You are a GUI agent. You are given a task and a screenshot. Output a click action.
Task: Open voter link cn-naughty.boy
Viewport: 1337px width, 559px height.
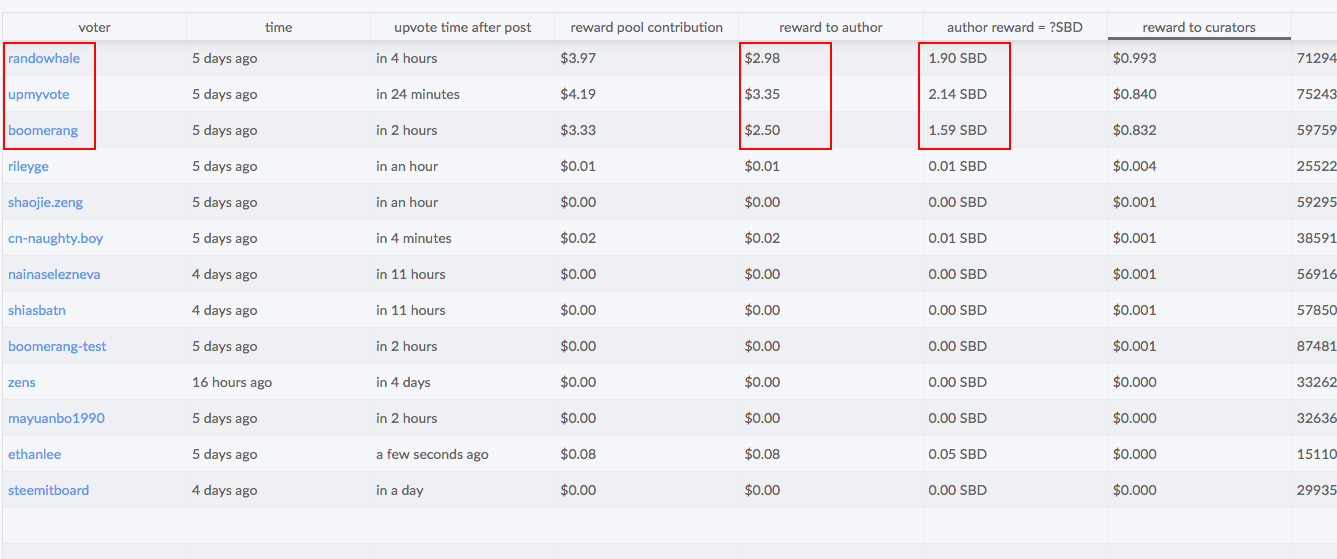(x=56, y=238)
